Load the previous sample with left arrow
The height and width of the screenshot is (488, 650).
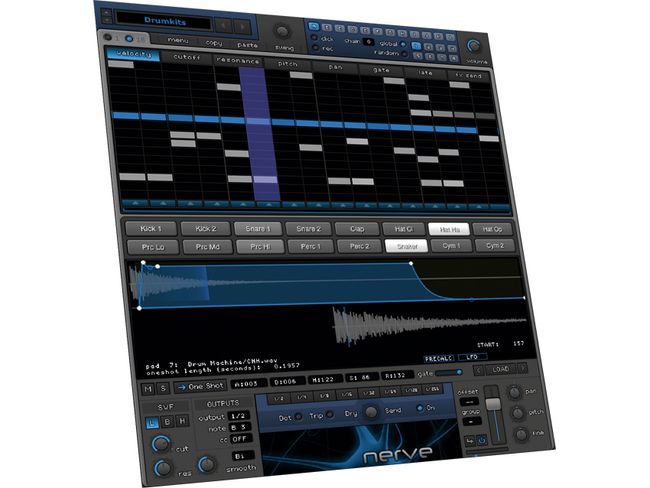[479, 369]
